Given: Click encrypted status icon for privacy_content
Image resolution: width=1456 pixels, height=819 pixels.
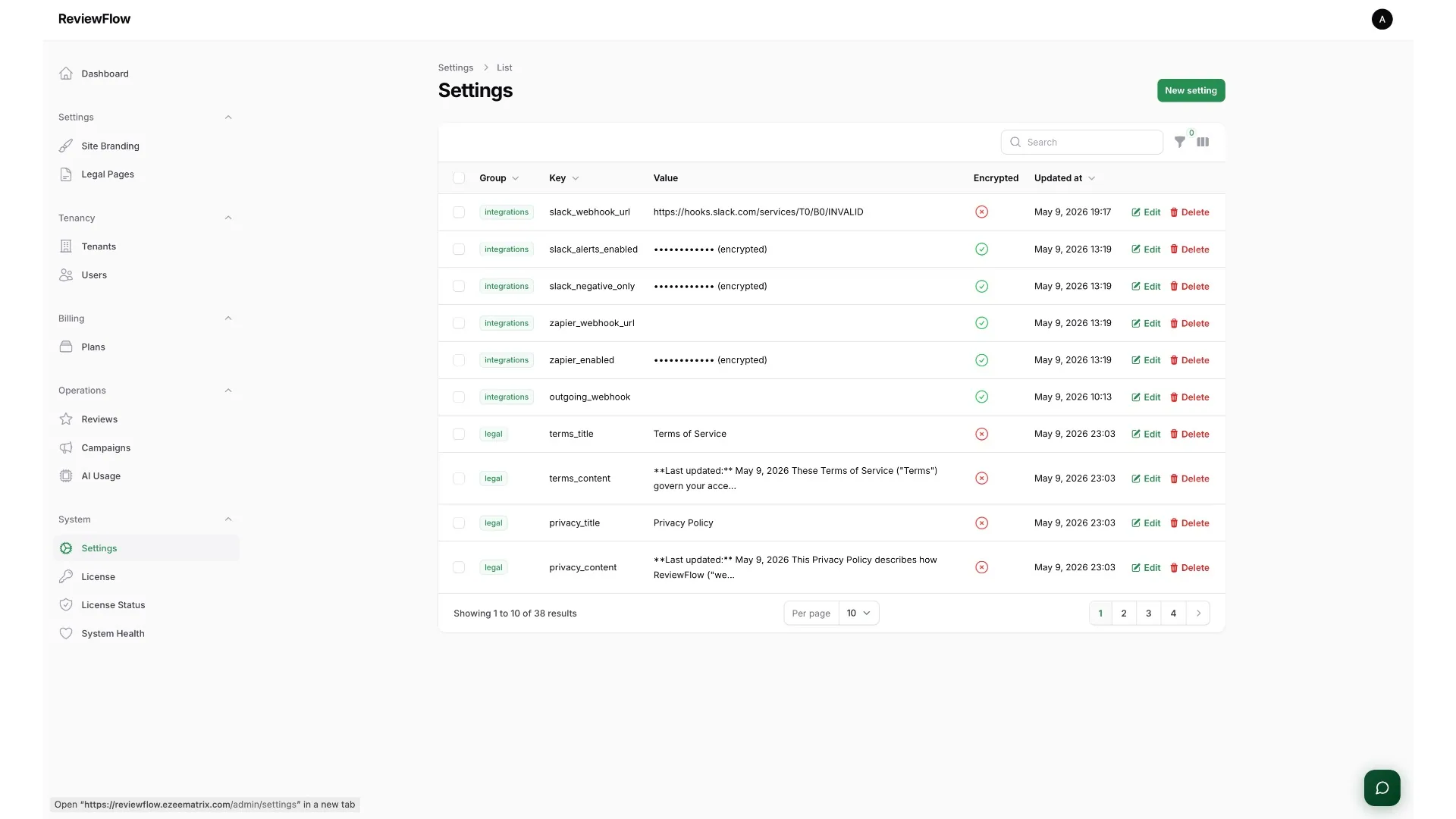Looking at the screenshot, I should tap(981, 567).
